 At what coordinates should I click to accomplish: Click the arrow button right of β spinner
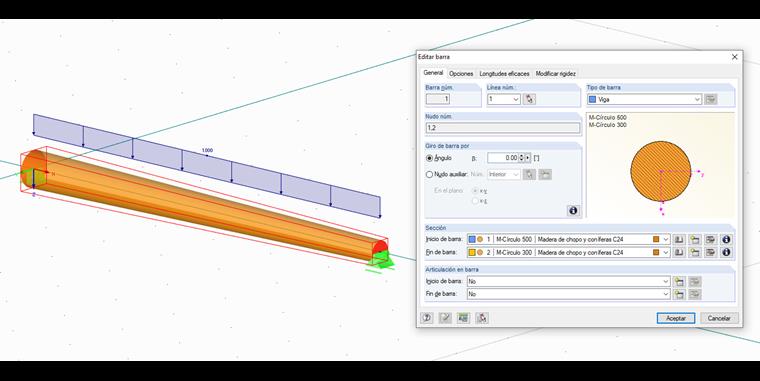(528, 158)
